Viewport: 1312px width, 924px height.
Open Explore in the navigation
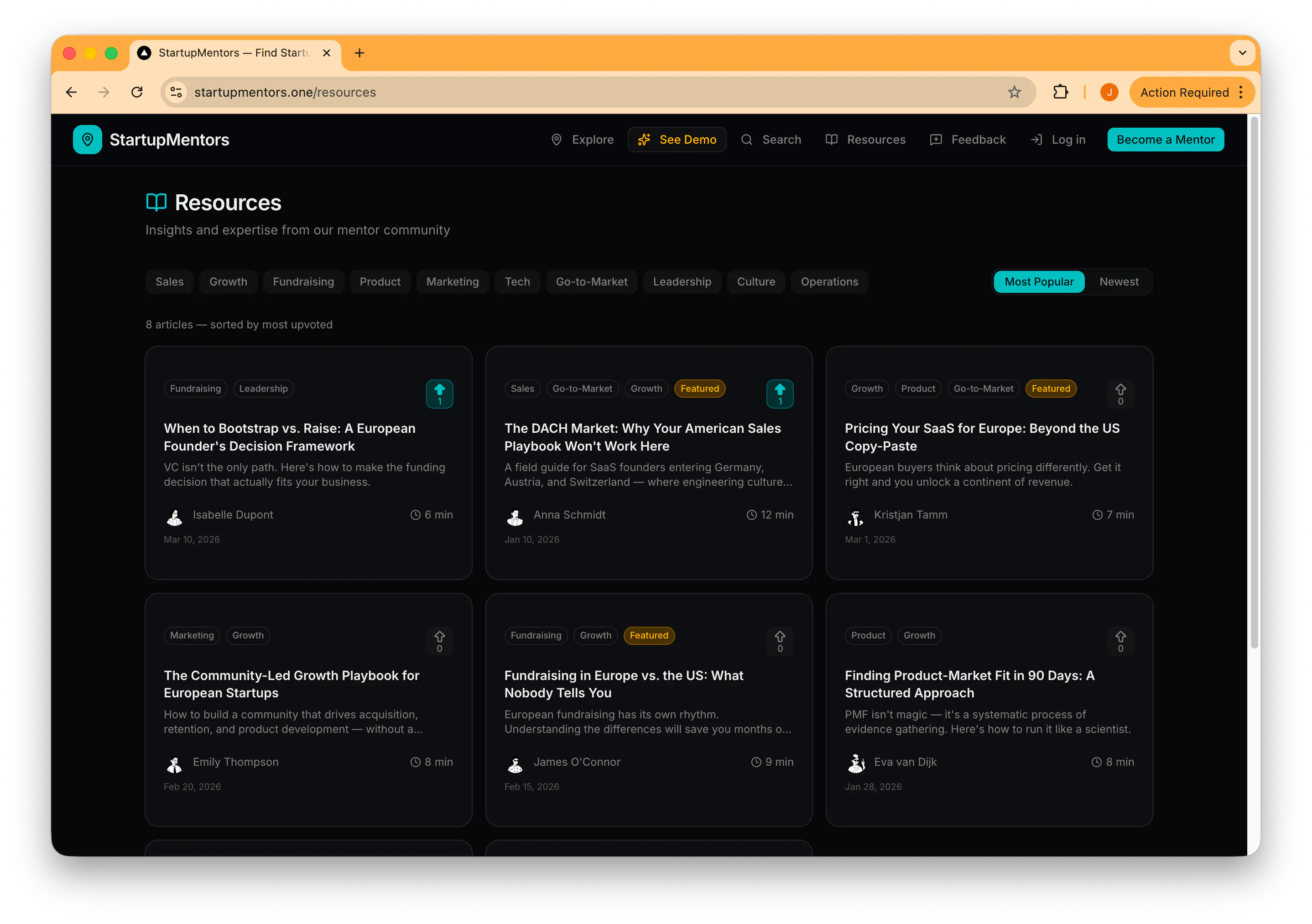click(x=582, y=140)
